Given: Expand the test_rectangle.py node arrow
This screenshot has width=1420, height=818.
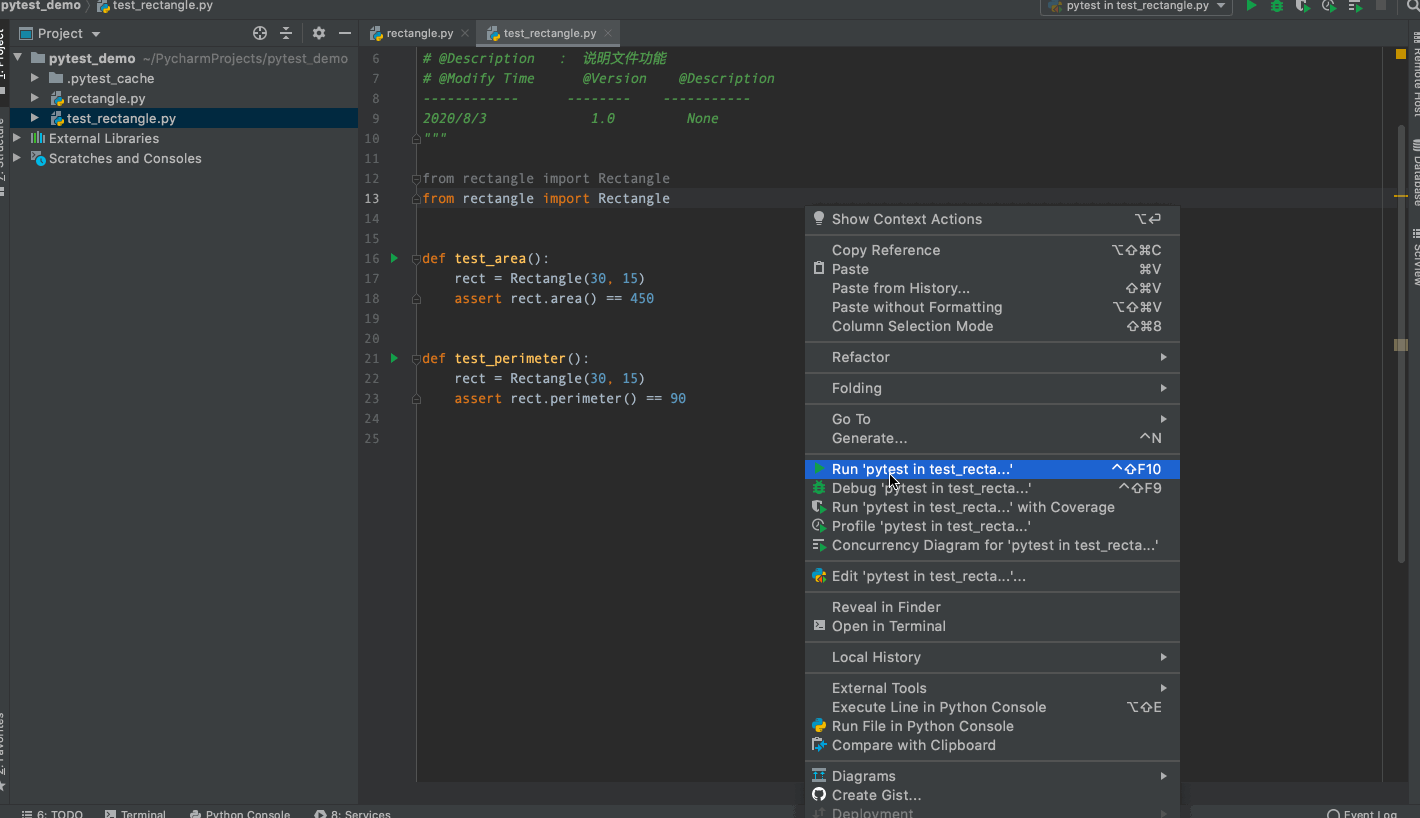Looking at the screenshot, I should [35, 118].
